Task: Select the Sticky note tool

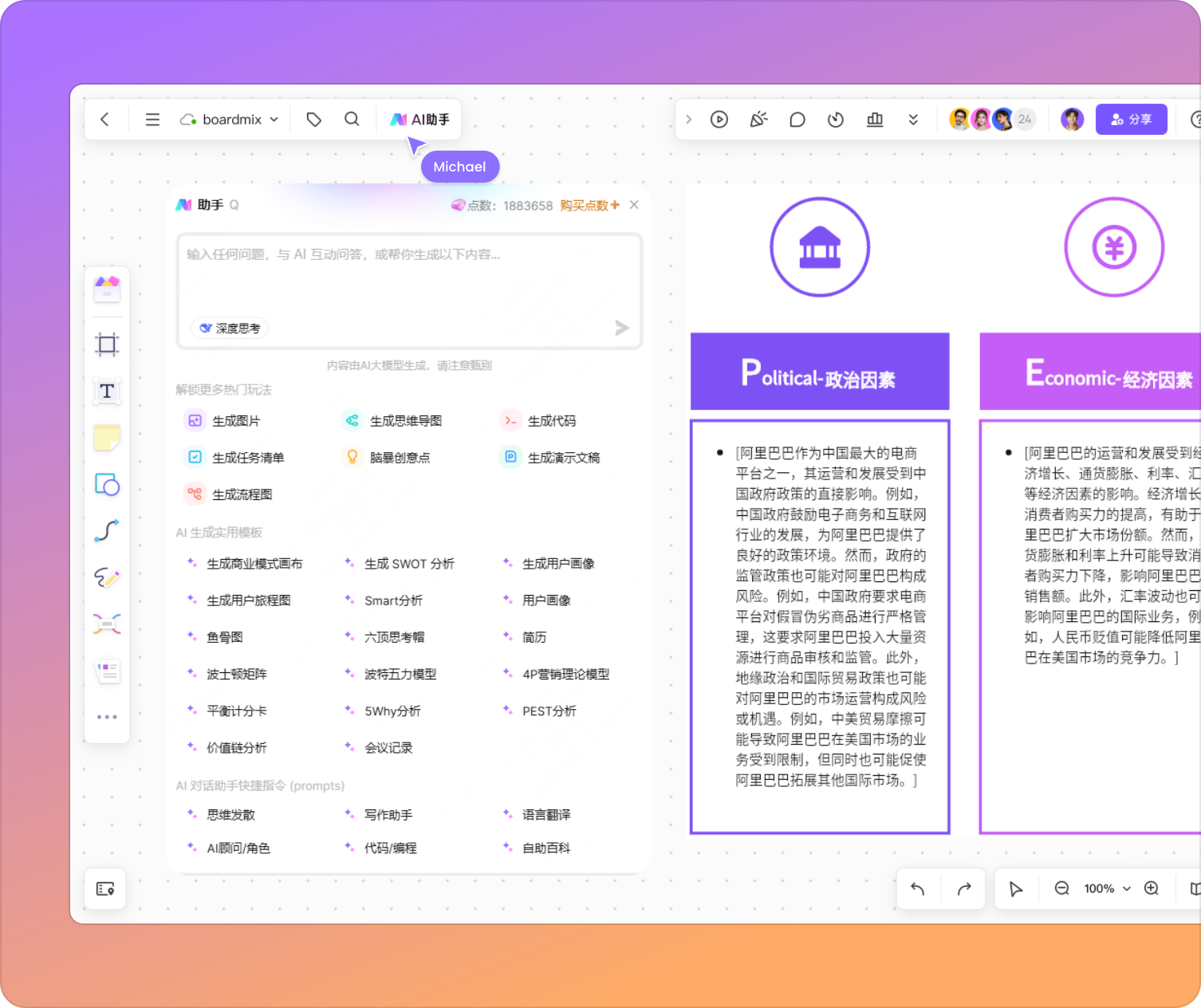Action: tap(107, 438)
